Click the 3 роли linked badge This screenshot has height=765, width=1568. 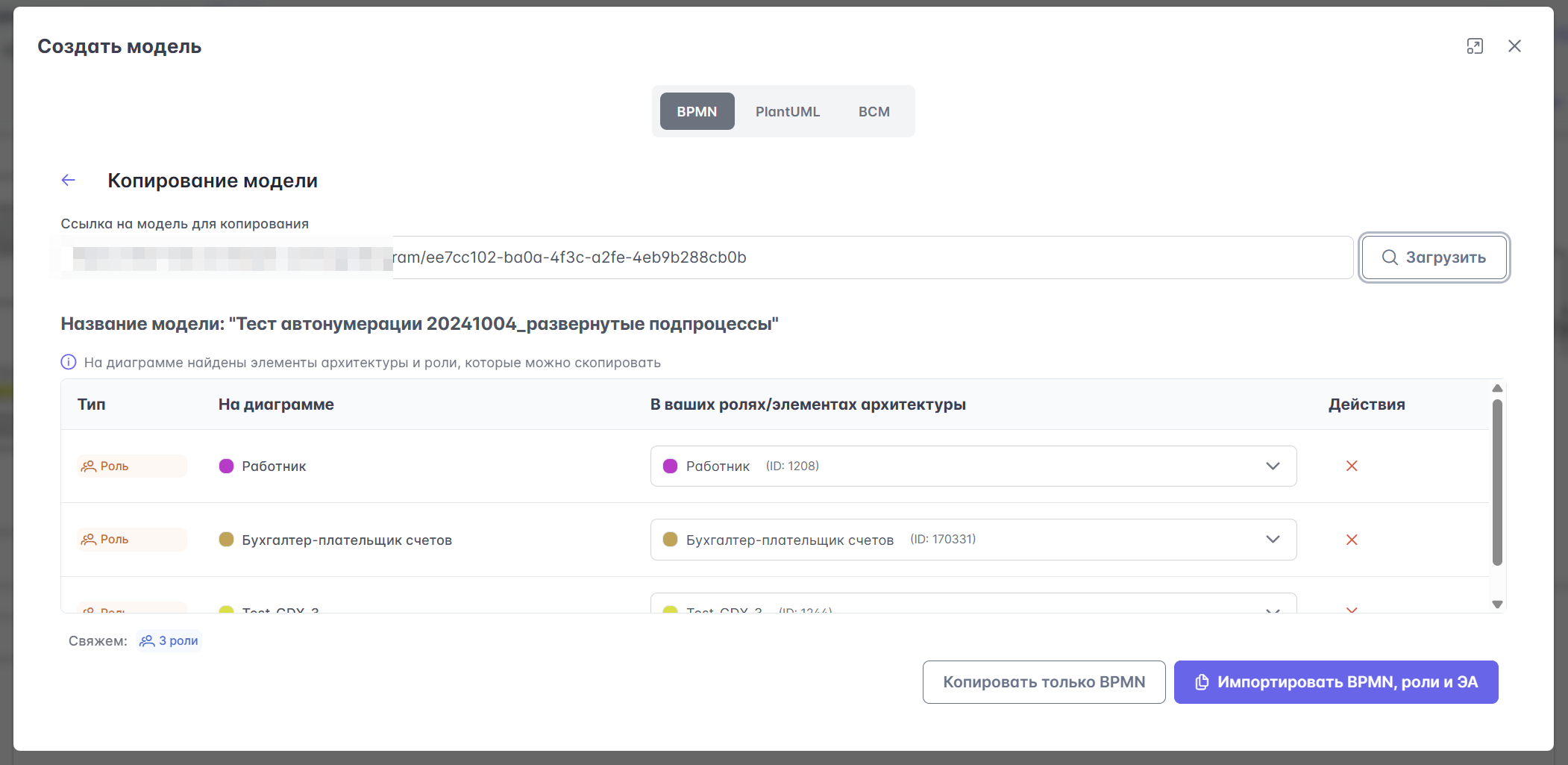(169, 640)
